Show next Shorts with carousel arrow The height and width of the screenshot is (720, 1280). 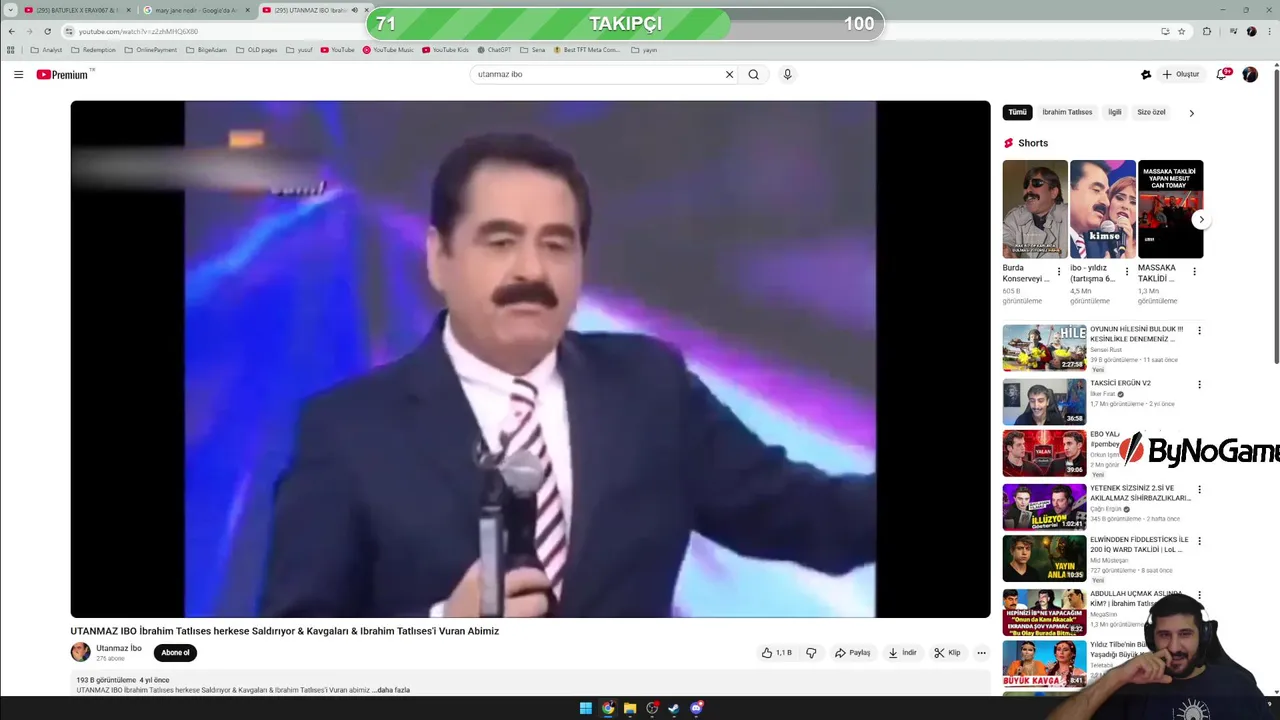click(1202, 220)
